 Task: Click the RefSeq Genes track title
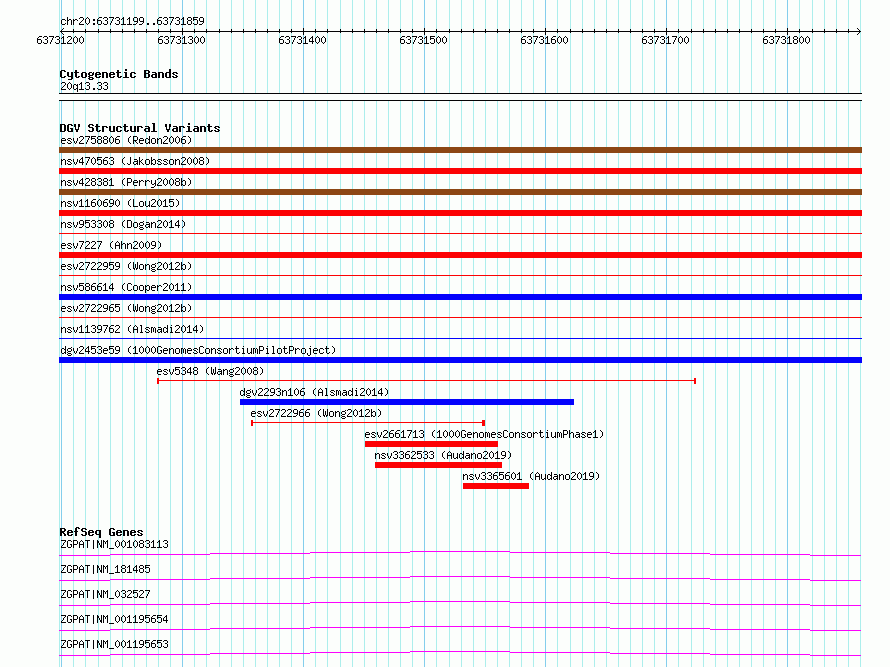(x=101, y=532)
